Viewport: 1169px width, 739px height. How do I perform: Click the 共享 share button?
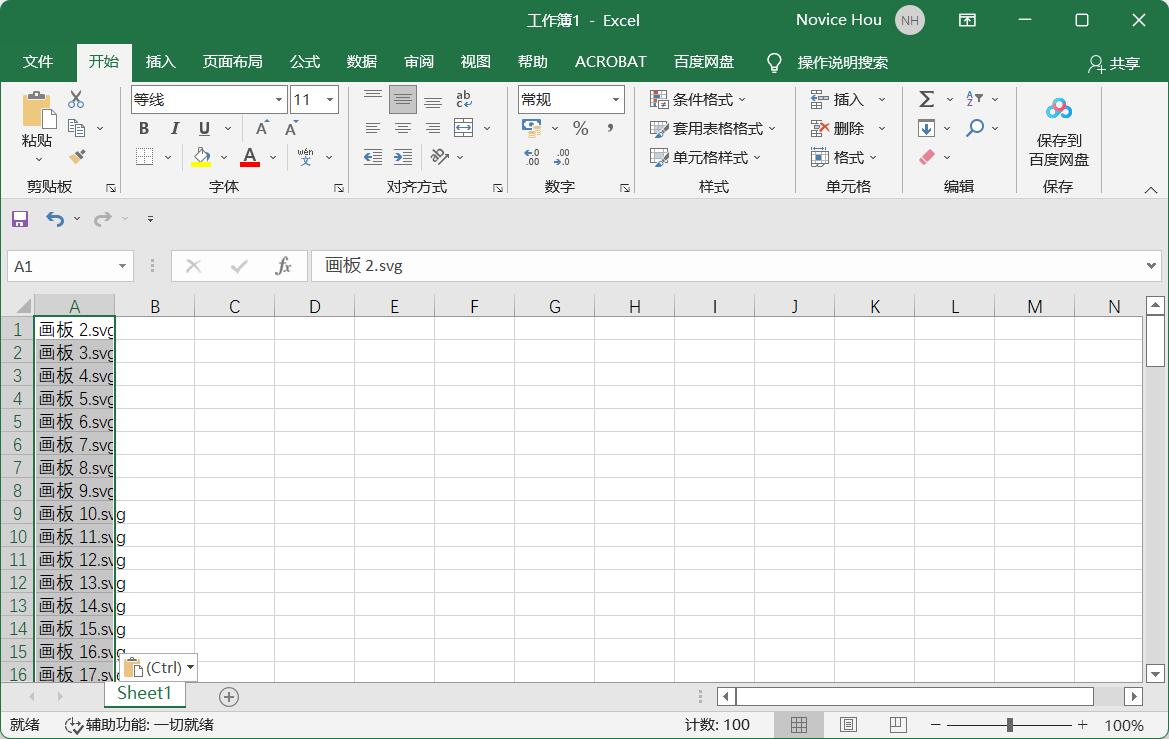[1114, 63]
